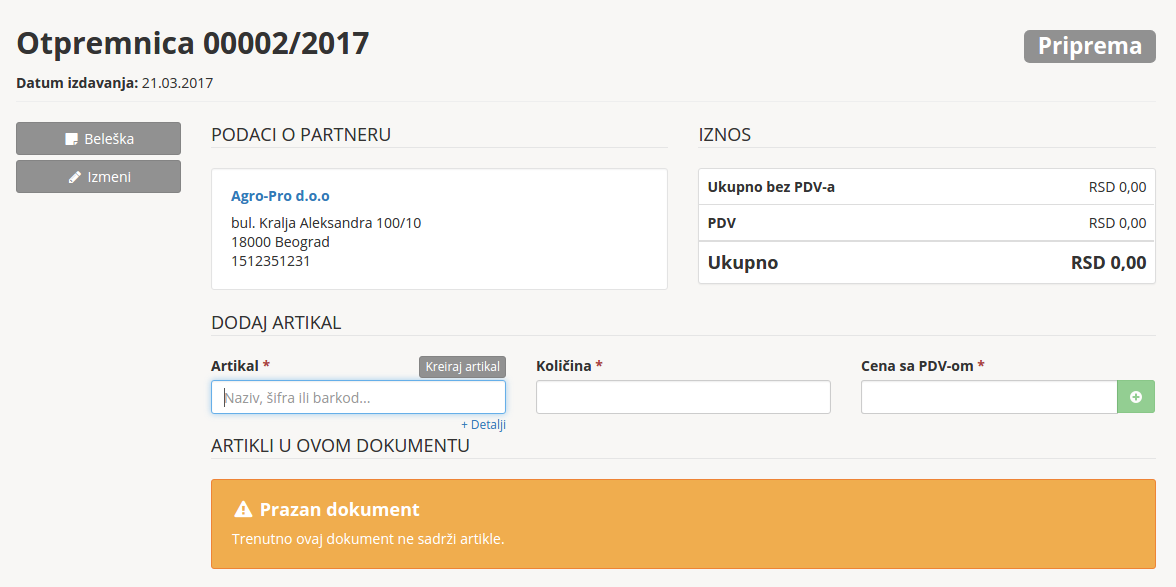The width and height of the screenshot is (1176, 587).
Task: Click the PDV amount row
Action: point(926,223)
